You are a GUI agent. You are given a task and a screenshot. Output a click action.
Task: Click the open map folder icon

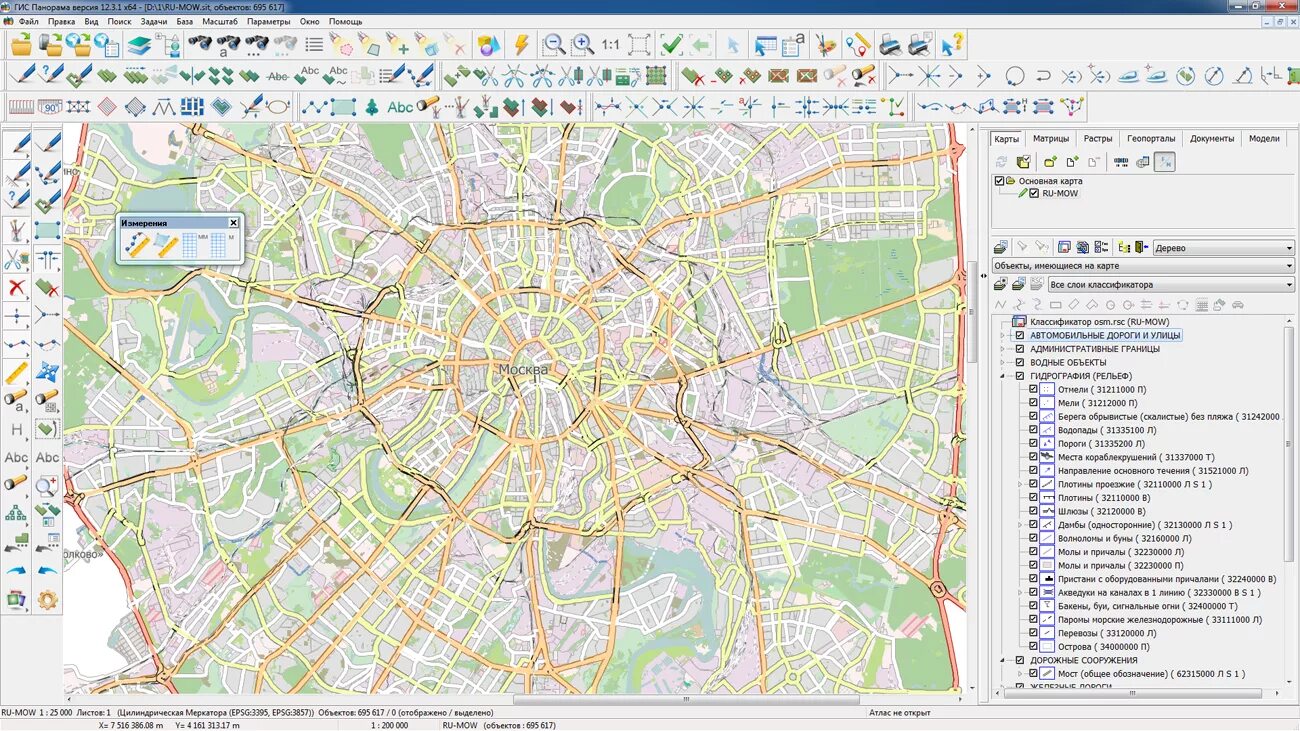pos(22,44)
